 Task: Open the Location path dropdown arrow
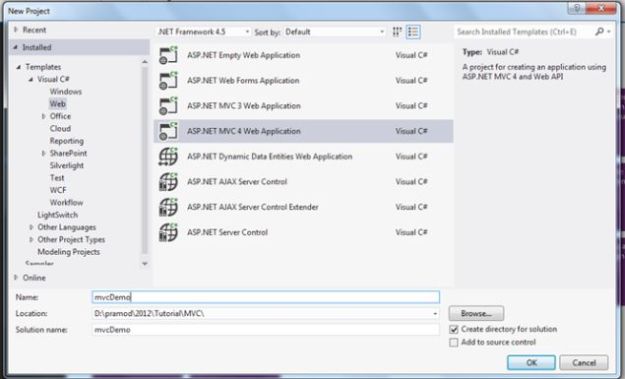coord(435,314)
